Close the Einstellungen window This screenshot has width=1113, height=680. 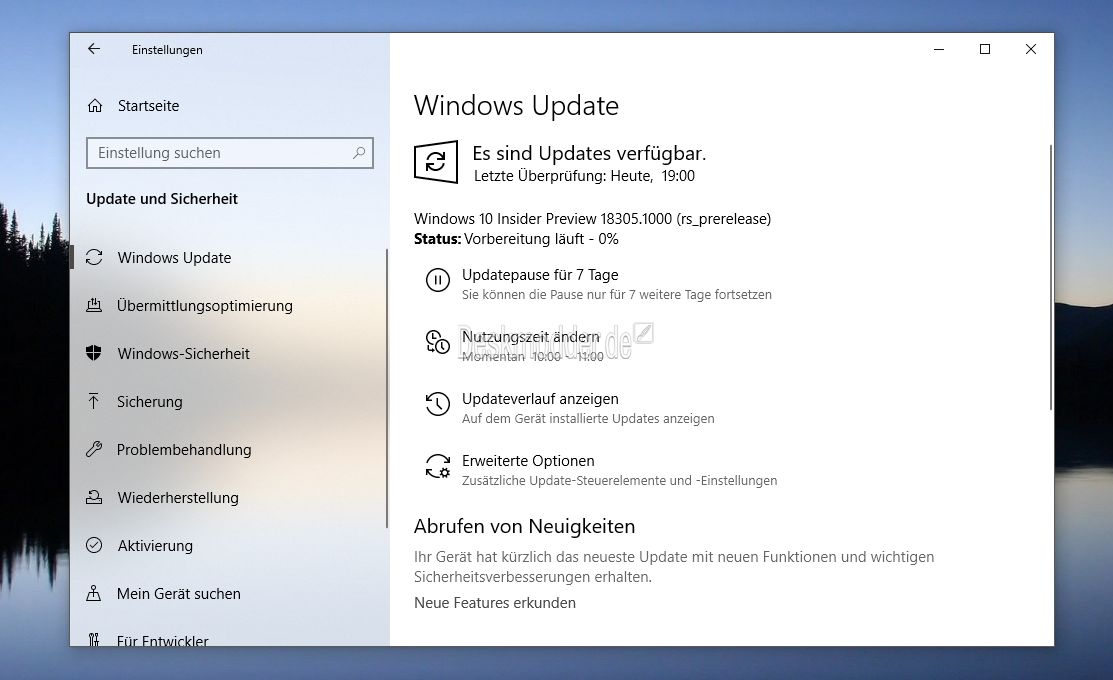1031,49
